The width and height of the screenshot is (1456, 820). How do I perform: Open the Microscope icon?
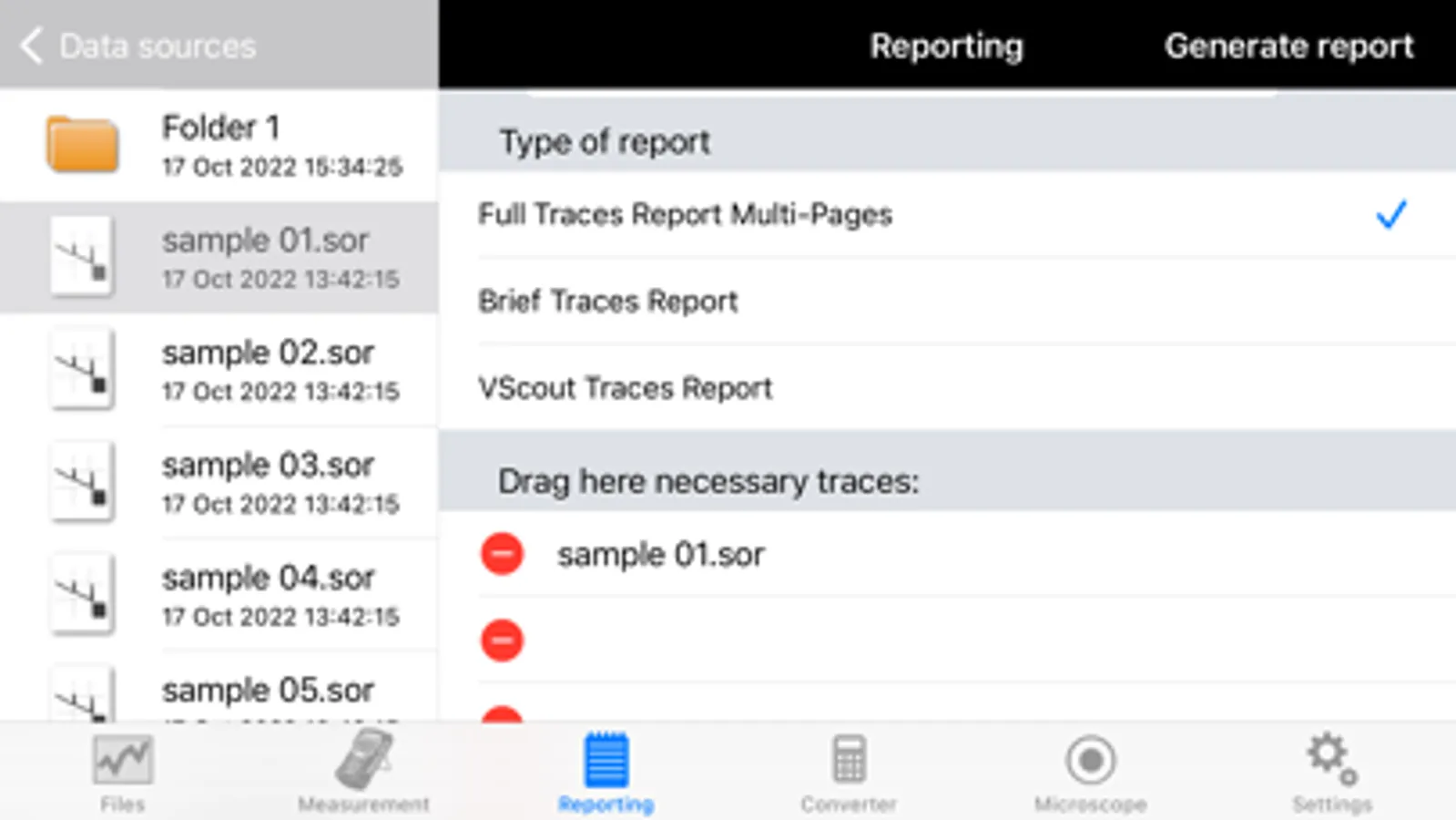tap(1090, 760)
